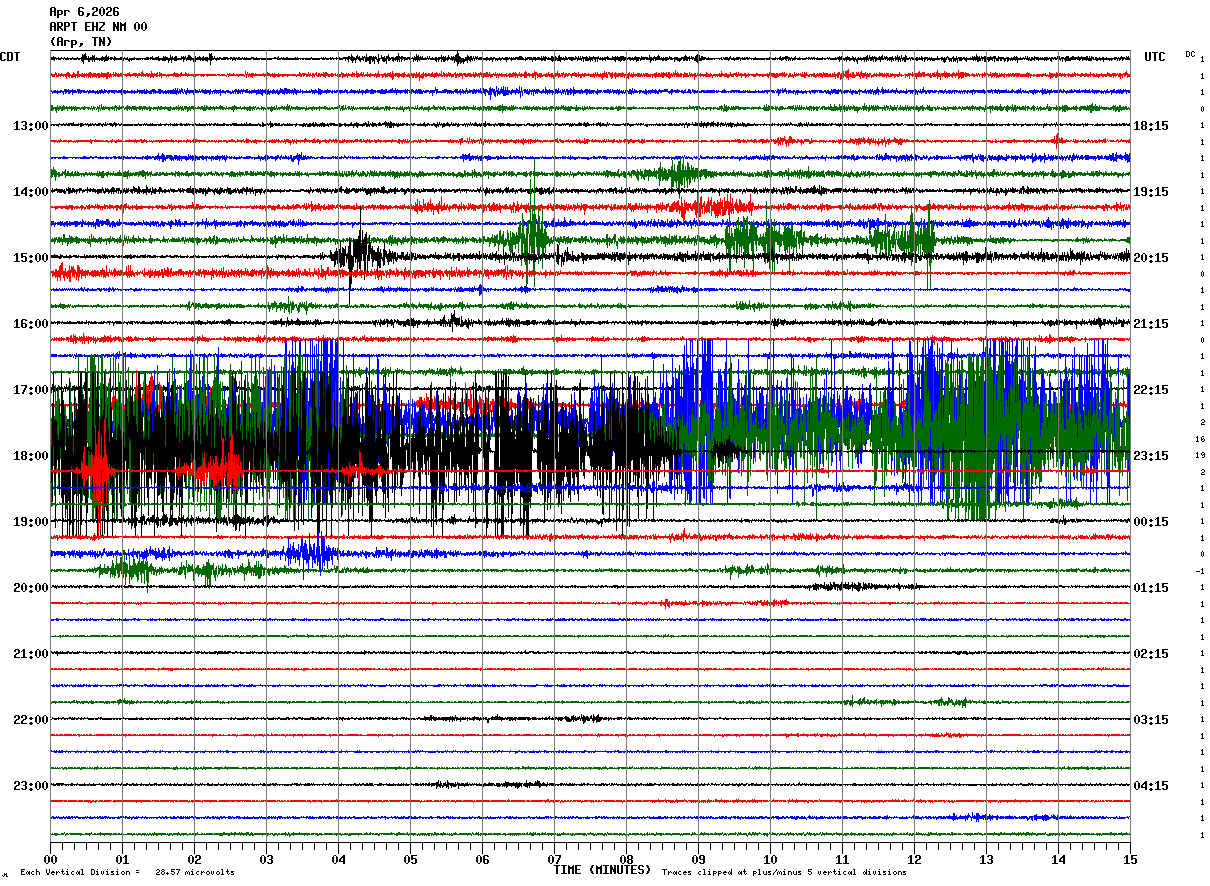Click the DC offset value 19
Screen dimensions: 1210x886
(x=1201, y=455)
